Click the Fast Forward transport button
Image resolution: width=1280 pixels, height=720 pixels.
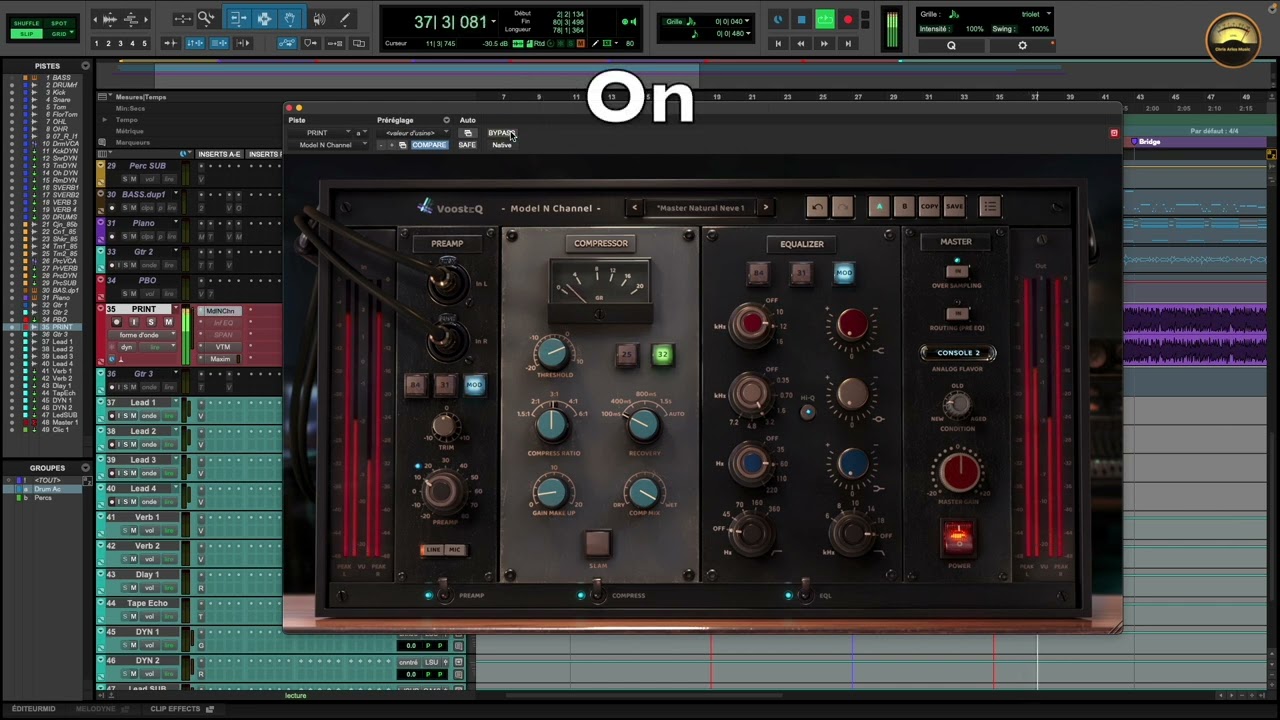click(x=824, y=43)
